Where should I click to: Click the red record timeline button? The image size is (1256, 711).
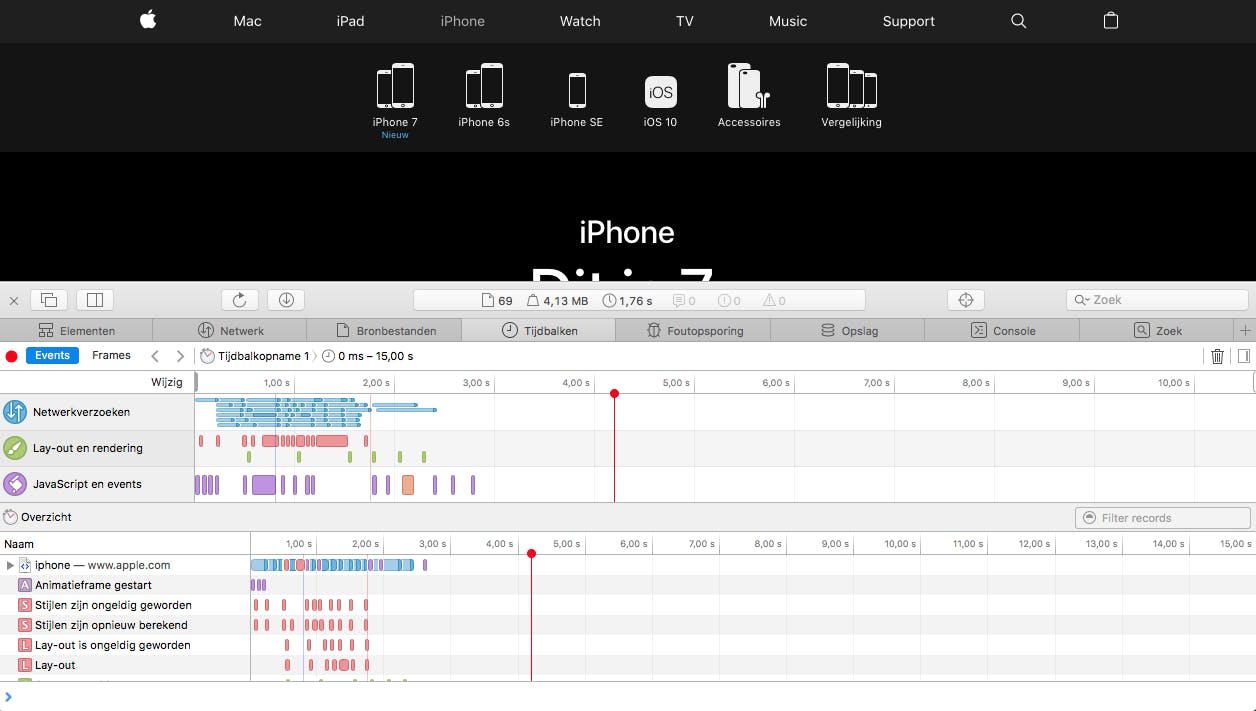(x=12, y=356)
